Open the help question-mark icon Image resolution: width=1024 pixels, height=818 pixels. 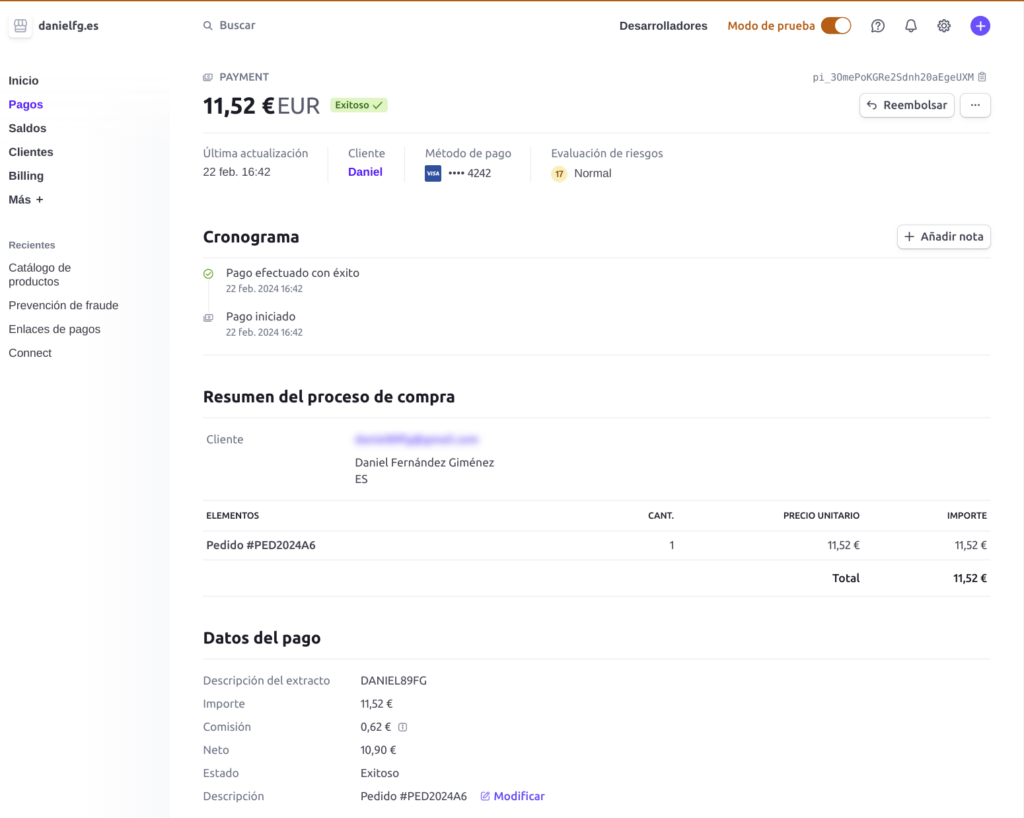tap(877, 26)
